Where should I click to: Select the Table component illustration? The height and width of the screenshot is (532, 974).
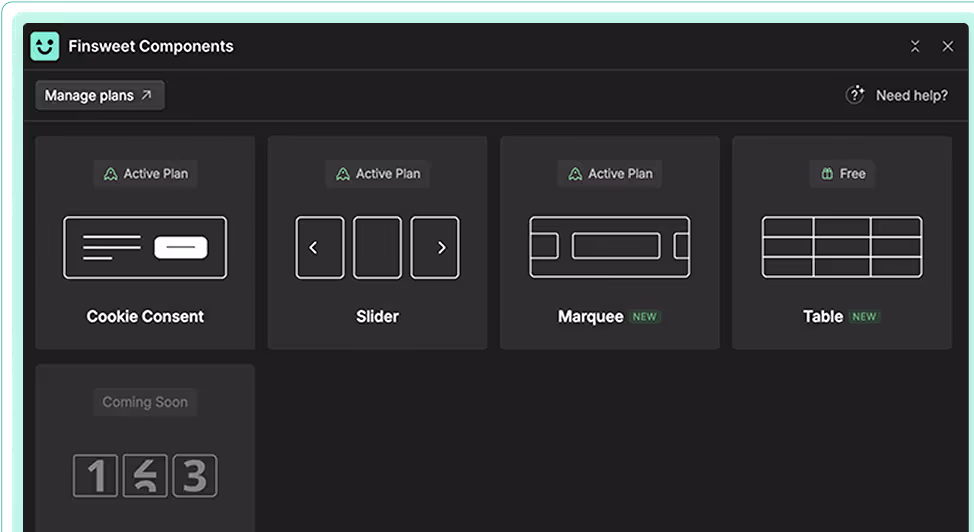click(x=842, y=247)
